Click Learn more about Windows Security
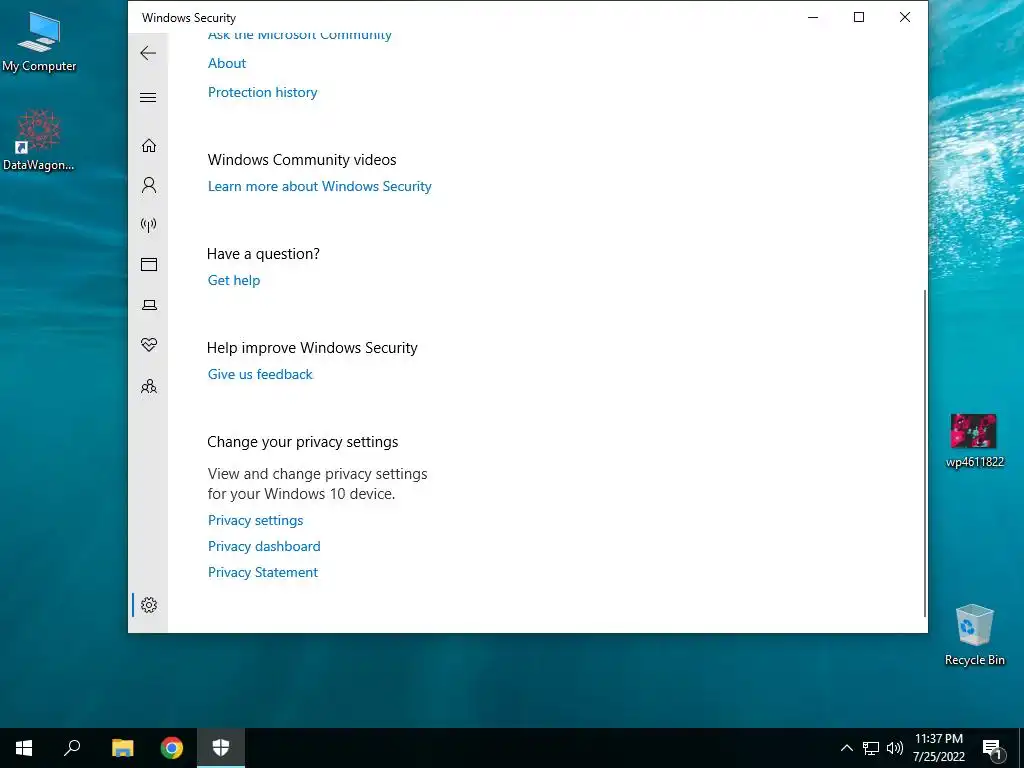Screen dimensions: 1024x768 tap(319, 186)
